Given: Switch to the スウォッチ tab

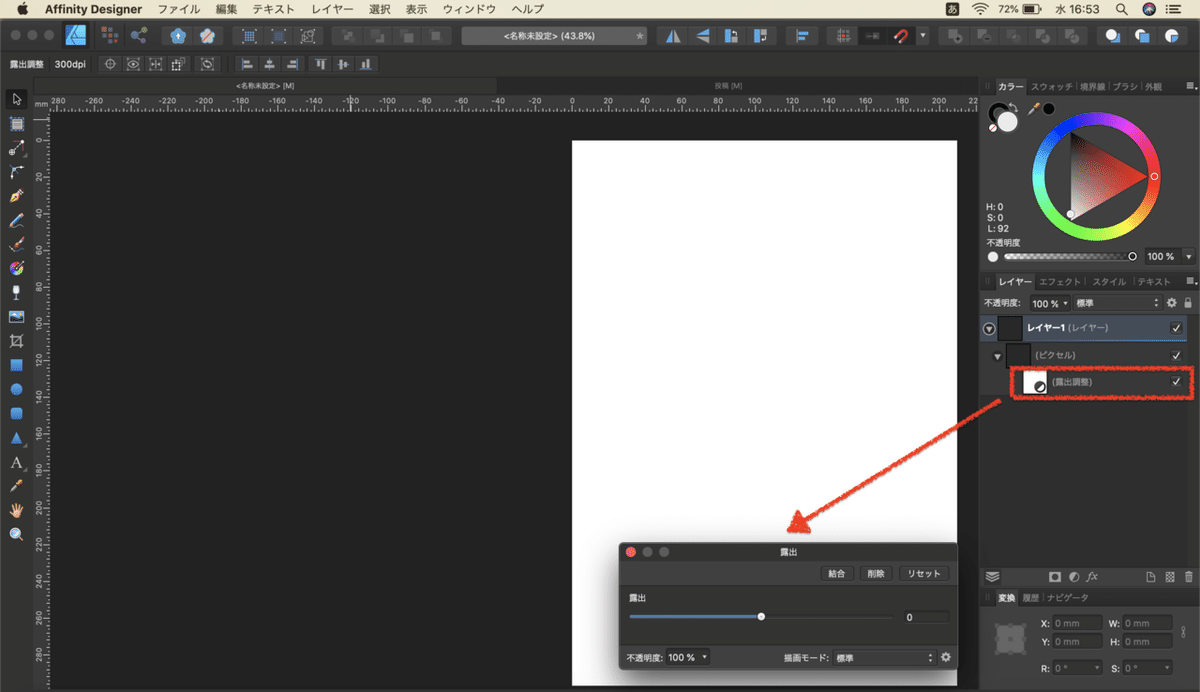Looking at the screenshot, I should 1052,87.
